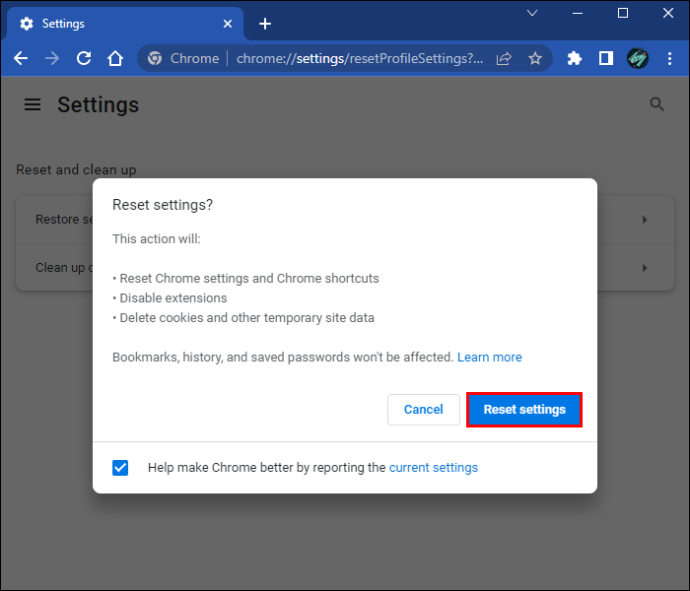Screen dimensions: 690x591
Task: Go to the home page icon
Action: (x=115, y=58)
